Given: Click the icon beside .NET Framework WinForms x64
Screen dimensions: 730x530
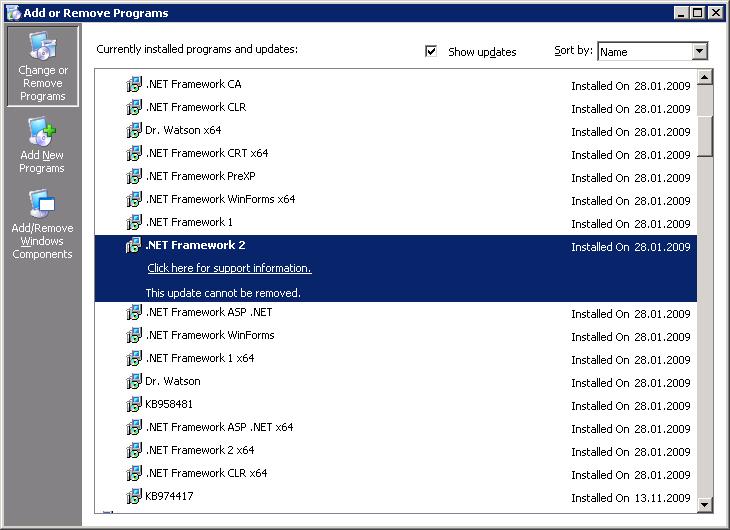Looking at the screenshot, I should point(134,199).
